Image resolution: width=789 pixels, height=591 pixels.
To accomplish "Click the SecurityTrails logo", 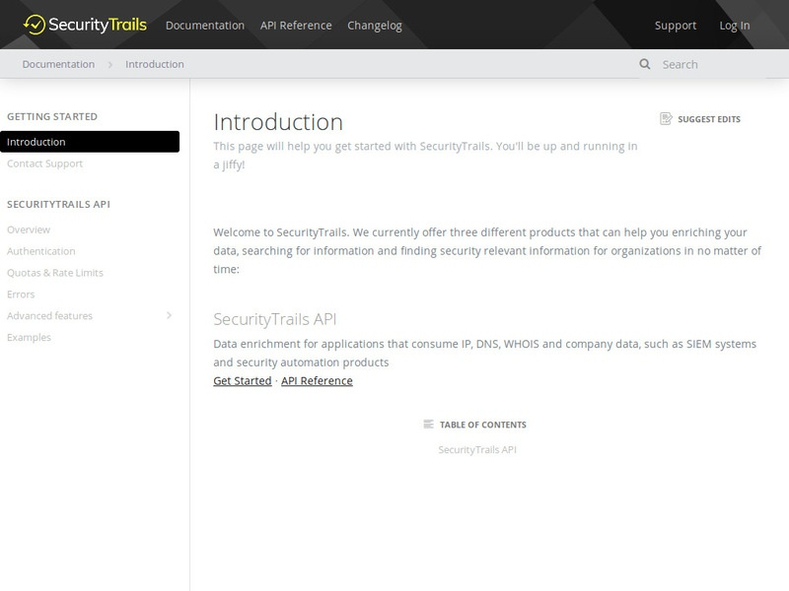I will [x=85, y=25].
